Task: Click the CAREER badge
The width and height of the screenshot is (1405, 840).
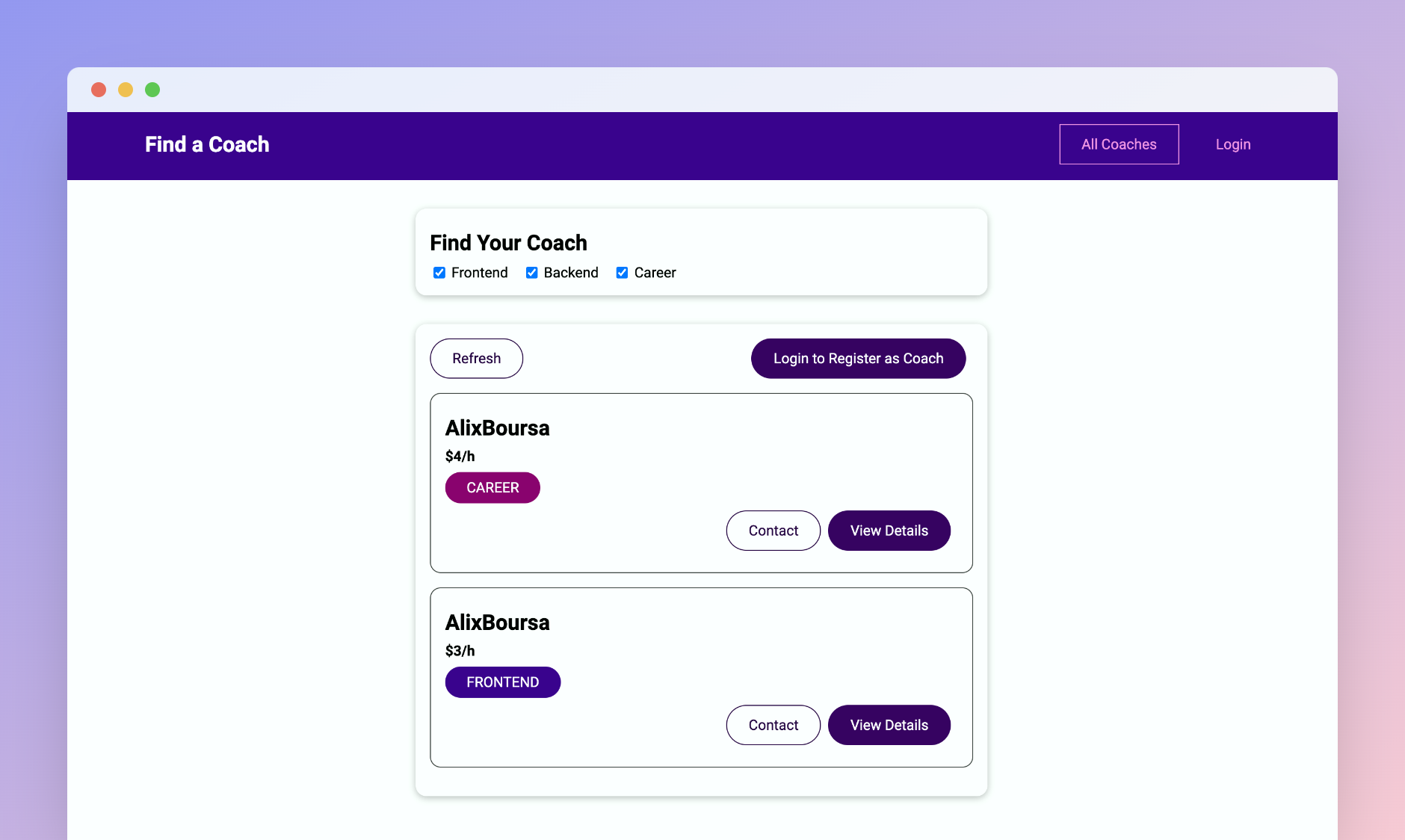Action: 492,487
